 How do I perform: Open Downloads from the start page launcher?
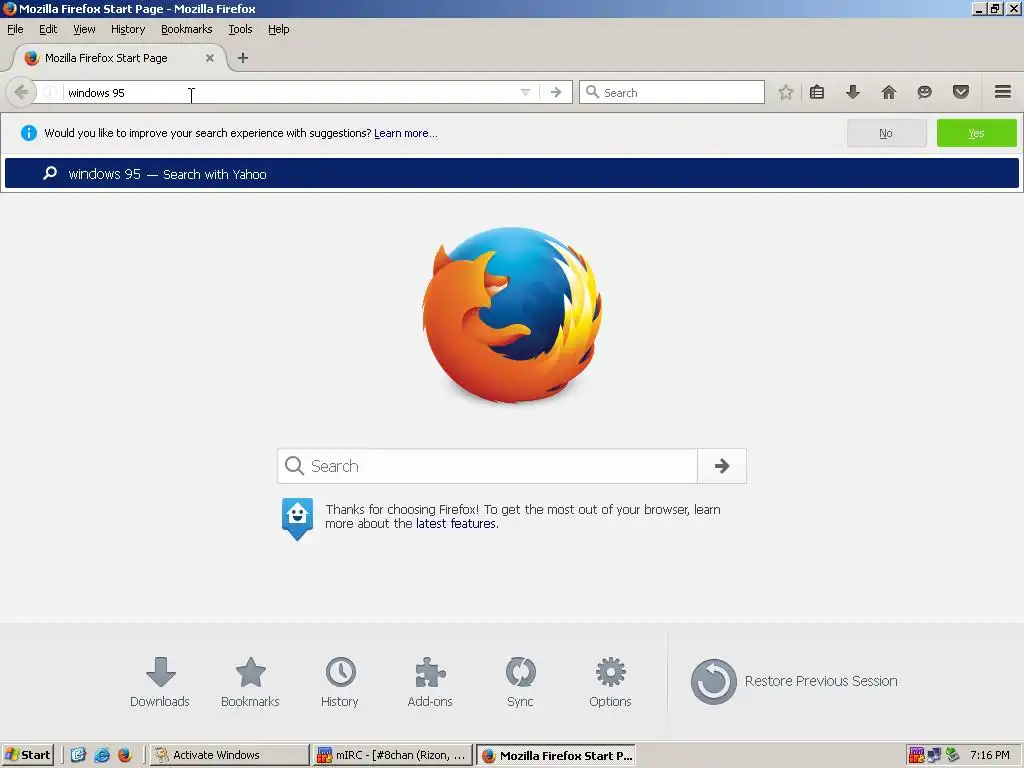(160, 682)
